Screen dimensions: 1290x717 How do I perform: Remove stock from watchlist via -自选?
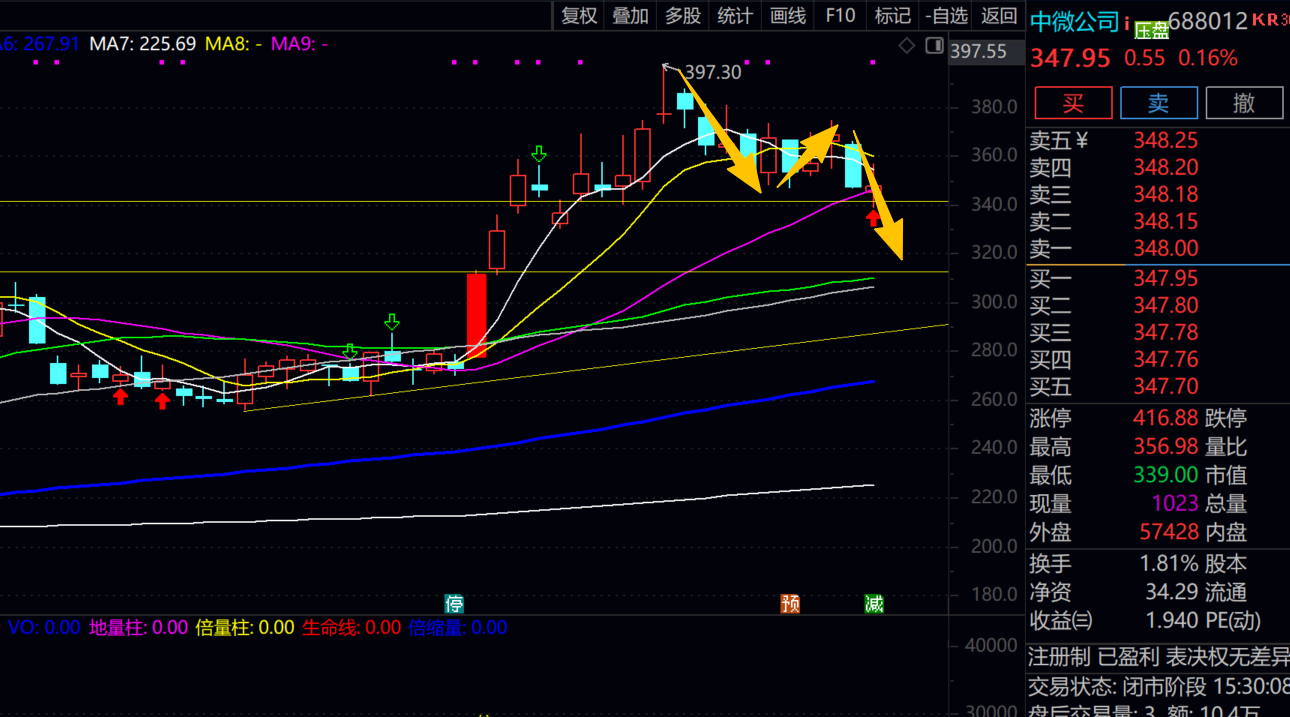[x=946, y=15]
